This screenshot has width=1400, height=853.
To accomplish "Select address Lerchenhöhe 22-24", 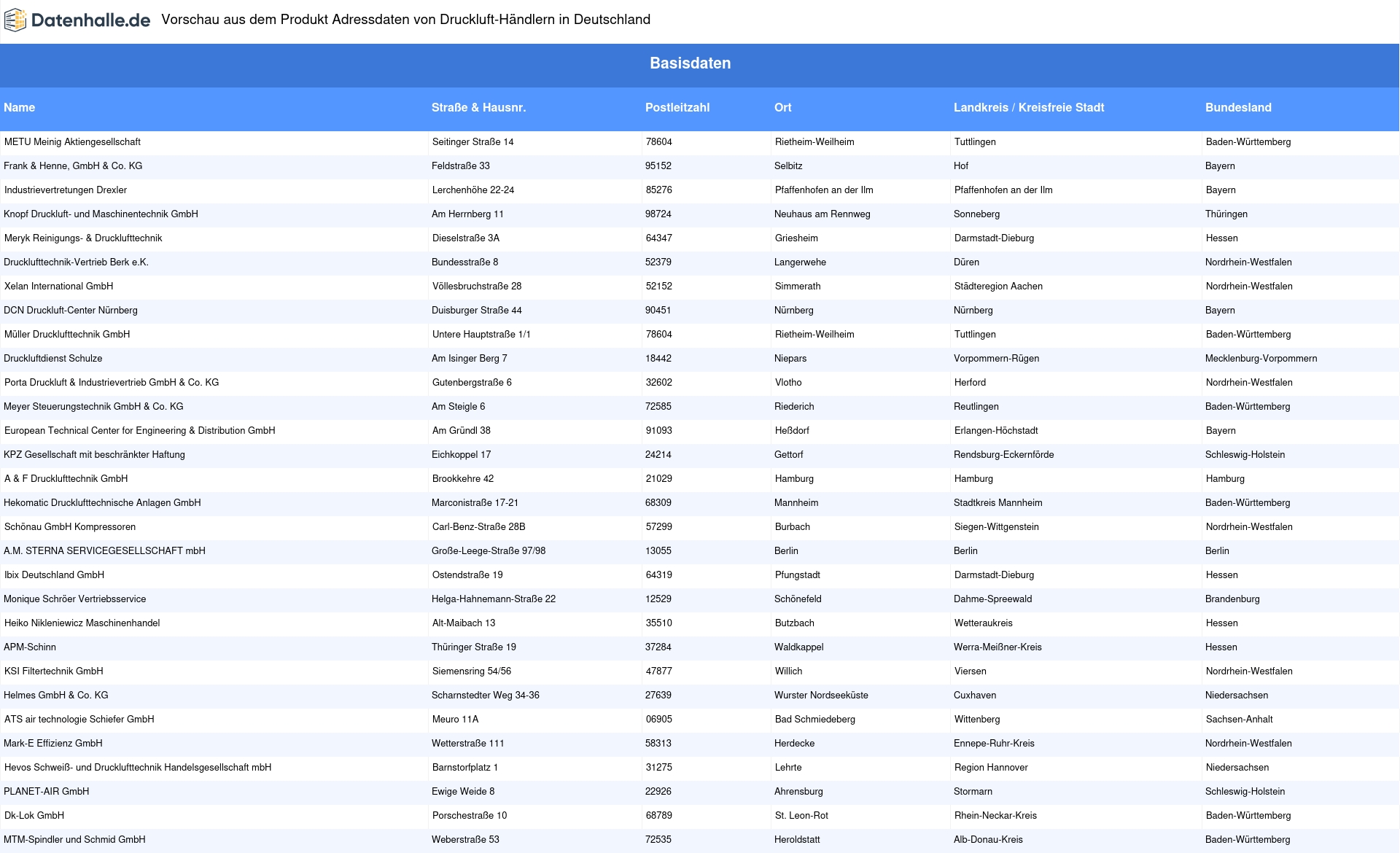I will pyautogui.click(x=473, y=190).
